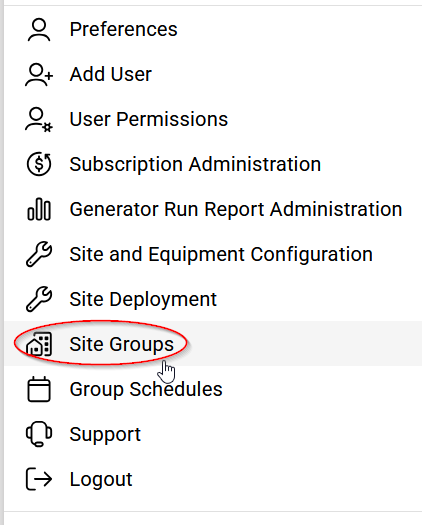This screenshot has height=525, width=422.
Task: Go to Subscription Administration
Action: coord(195,164)
